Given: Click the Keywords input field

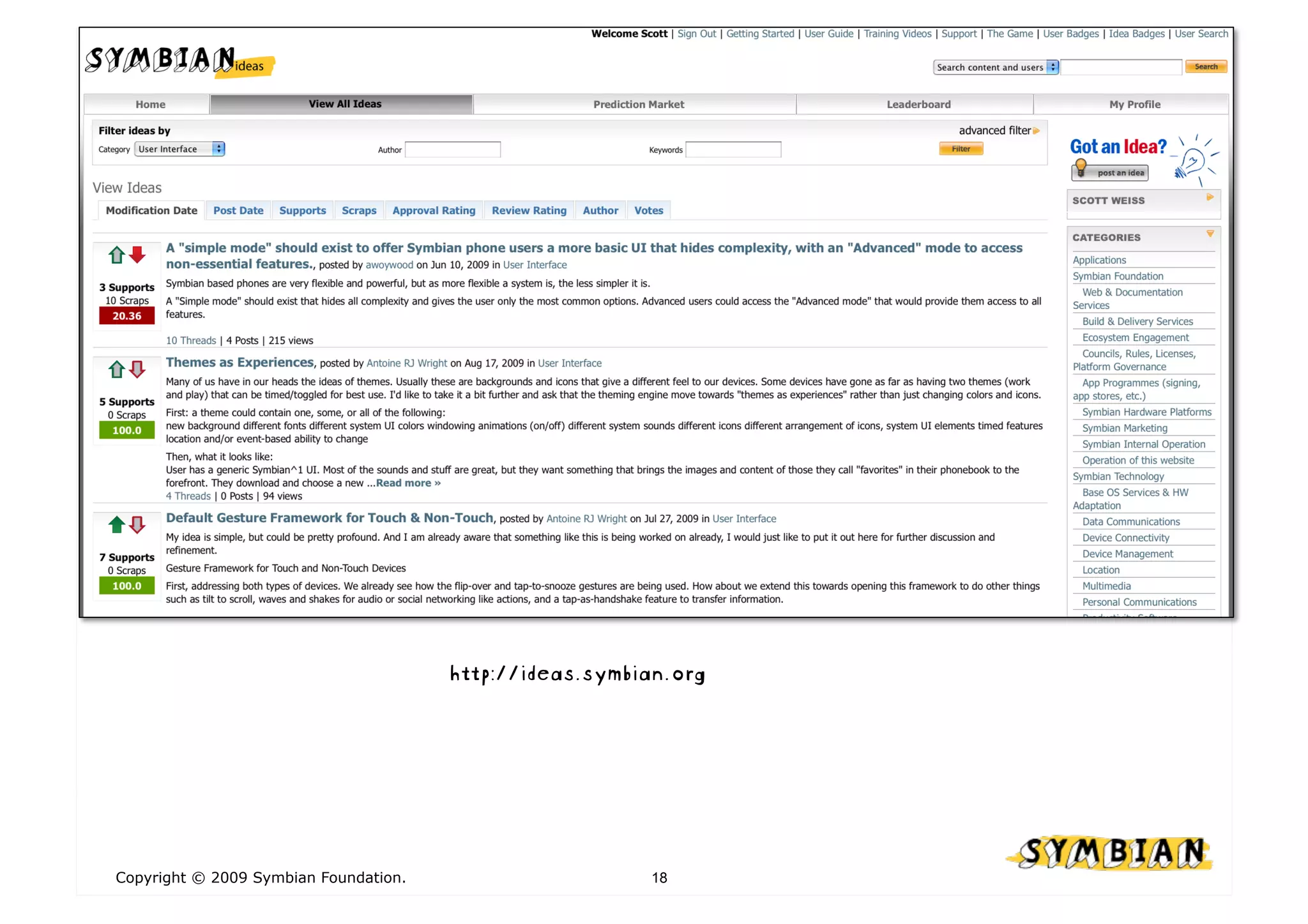Looking at the screenshot, I should point(733,149).
